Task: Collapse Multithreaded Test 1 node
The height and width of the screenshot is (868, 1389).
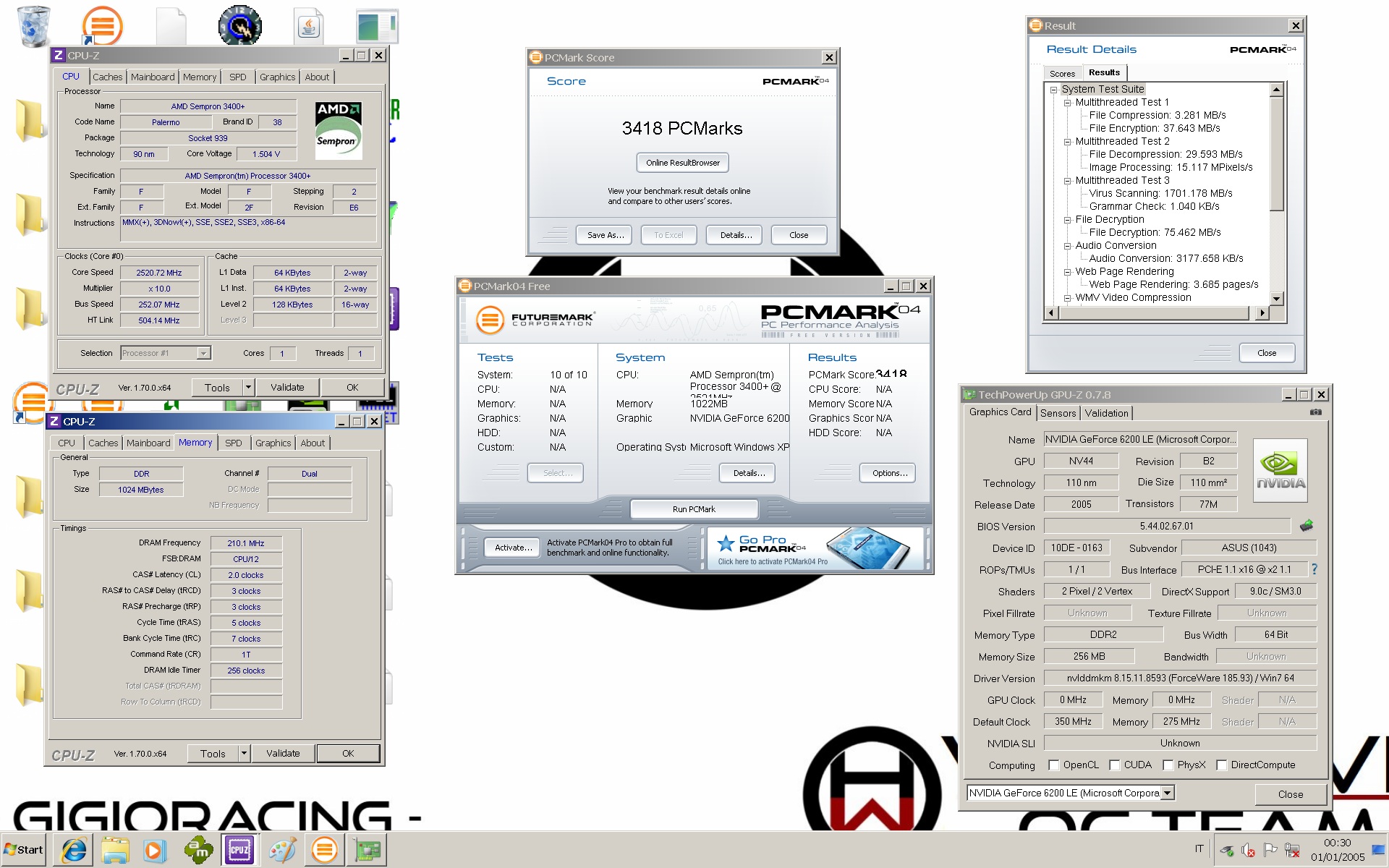Action: [x=1067, y=103]
